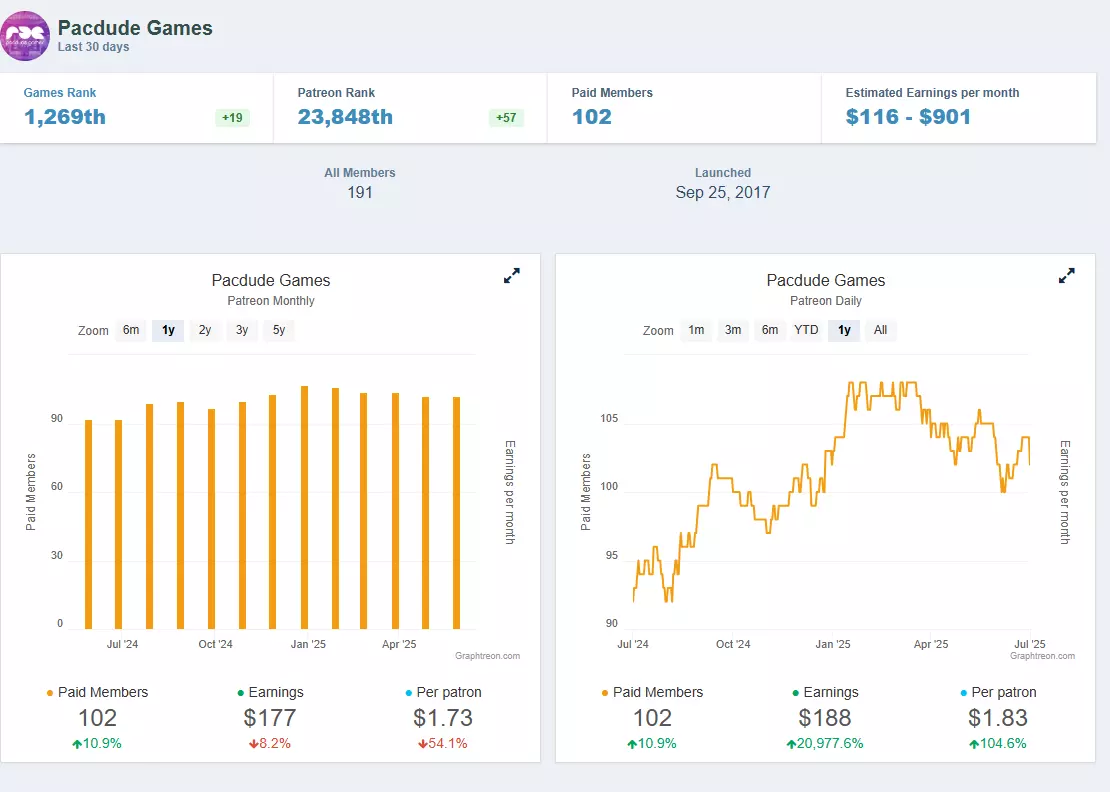Click the $1.73 per patron value
The image size is (1110, 792).
click(x=443, y=718)
